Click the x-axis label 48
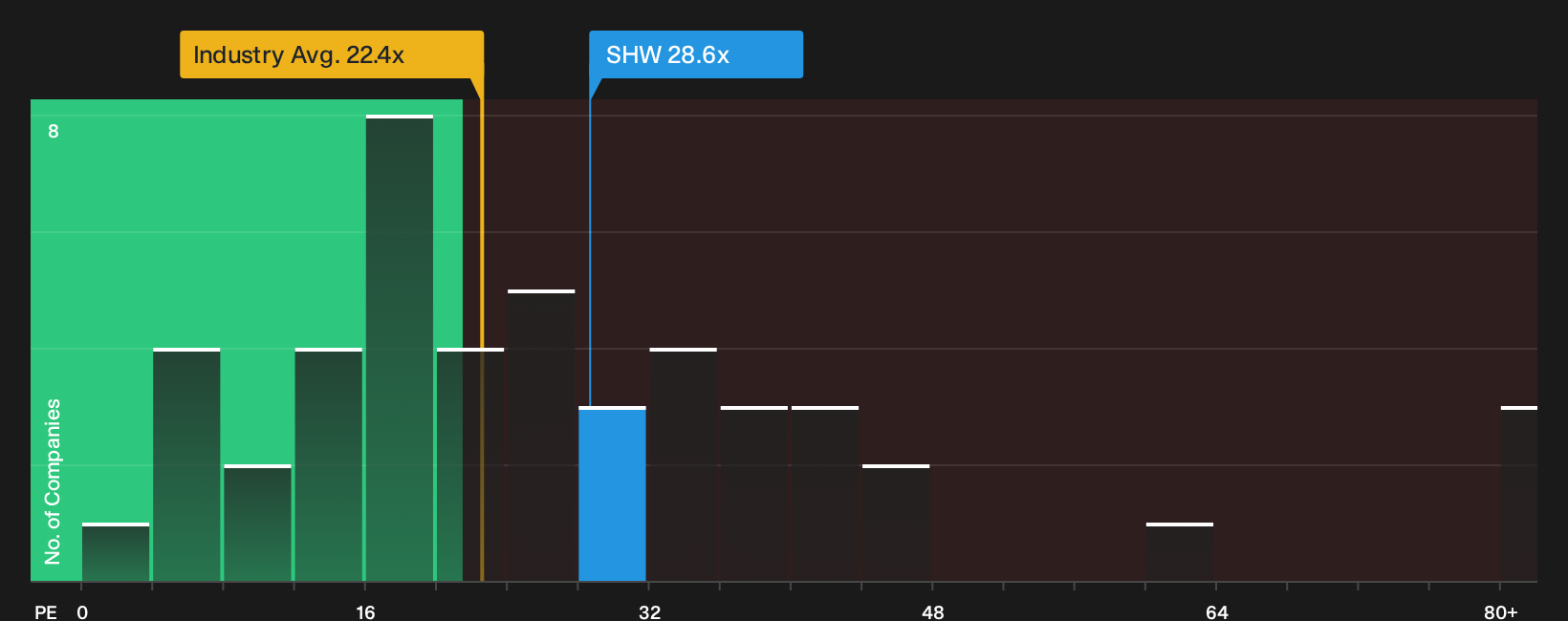The width and height of the screenshot is (1568, 621). (933, 611)
